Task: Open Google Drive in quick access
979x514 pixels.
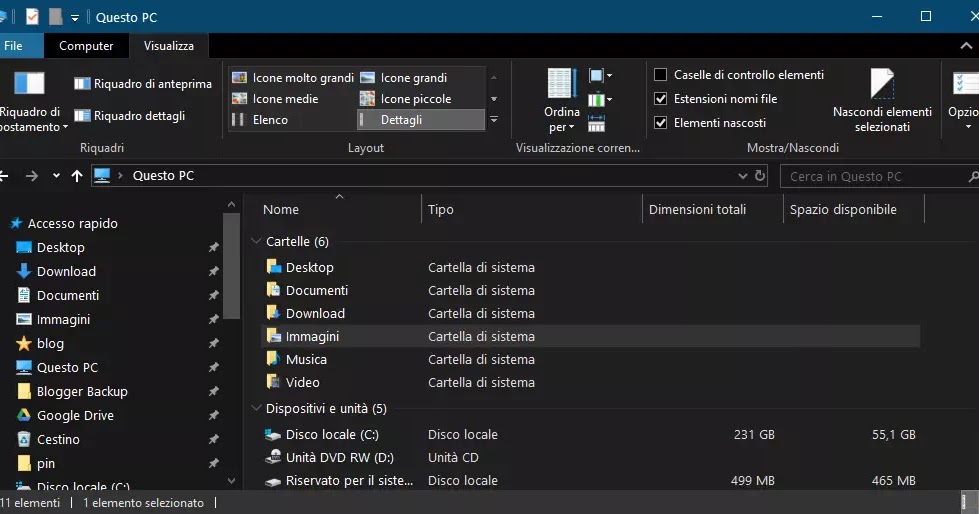Action: coord(75,415)
